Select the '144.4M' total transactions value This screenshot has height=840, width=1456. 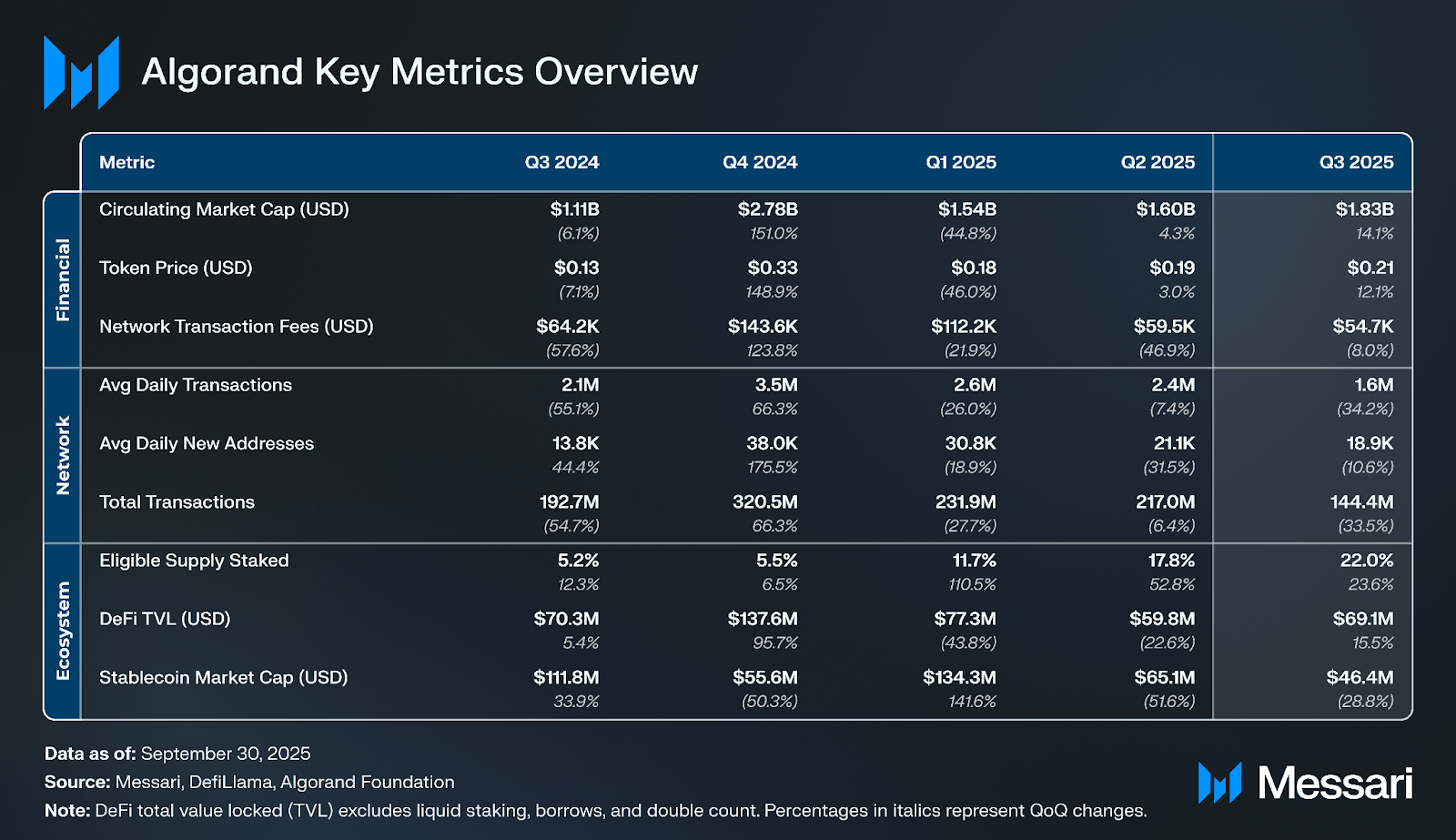tap(1362, 501)
